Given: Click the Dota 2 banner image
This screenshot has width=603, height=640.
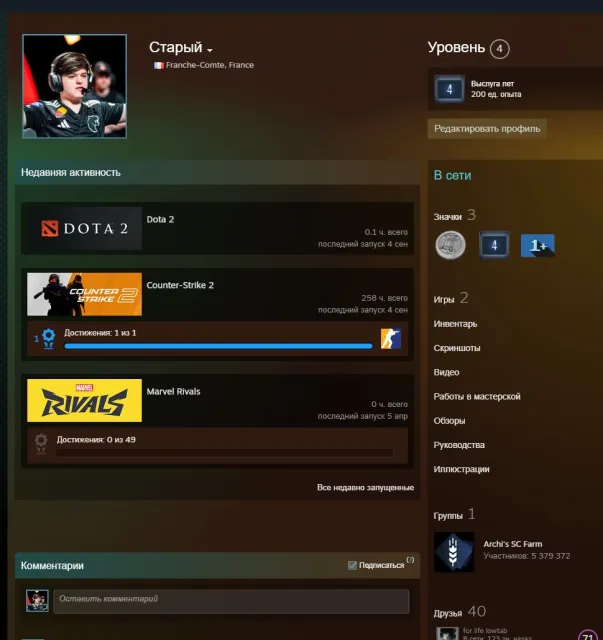Looking at the screenshot, I should pos(85,228).
